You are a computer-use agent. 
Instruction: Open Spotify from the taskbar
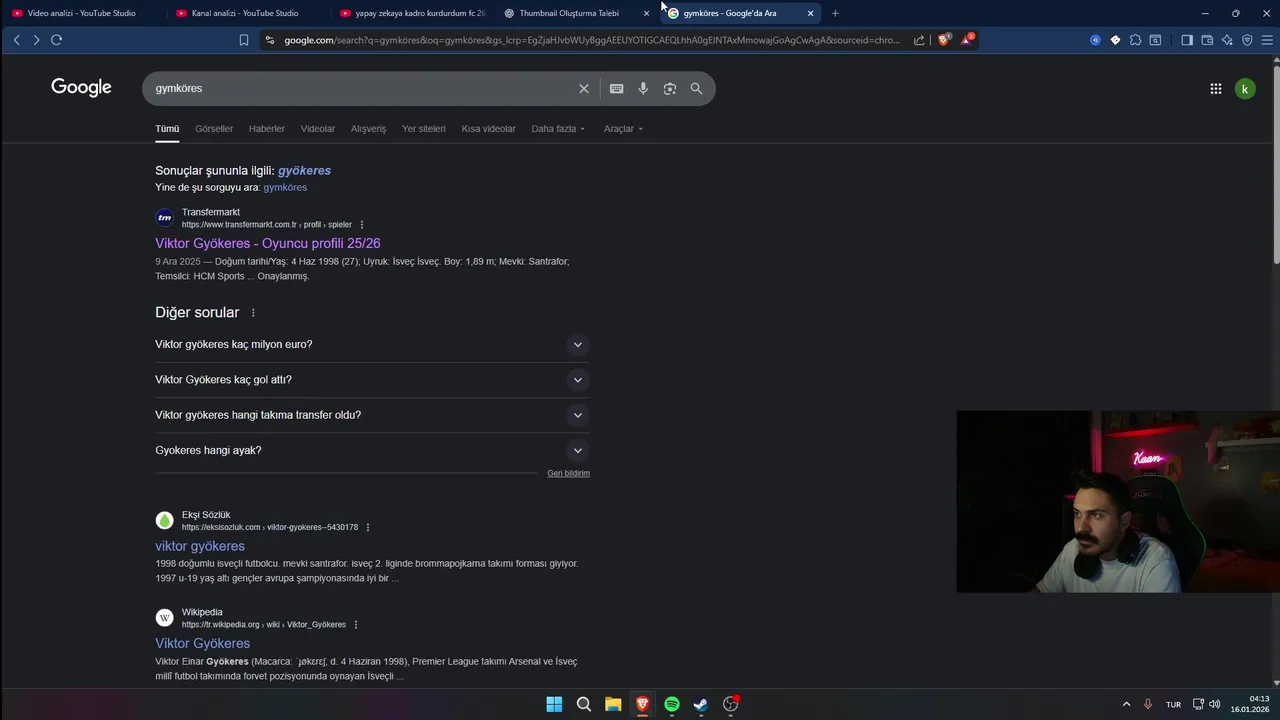click(x=672, y=705)
